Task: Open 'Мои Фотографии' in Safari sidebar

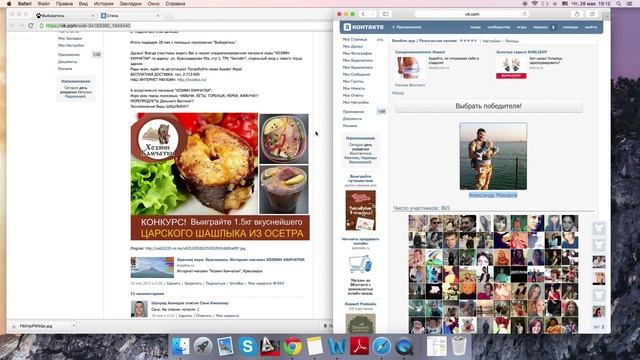Action: [357, 53]
